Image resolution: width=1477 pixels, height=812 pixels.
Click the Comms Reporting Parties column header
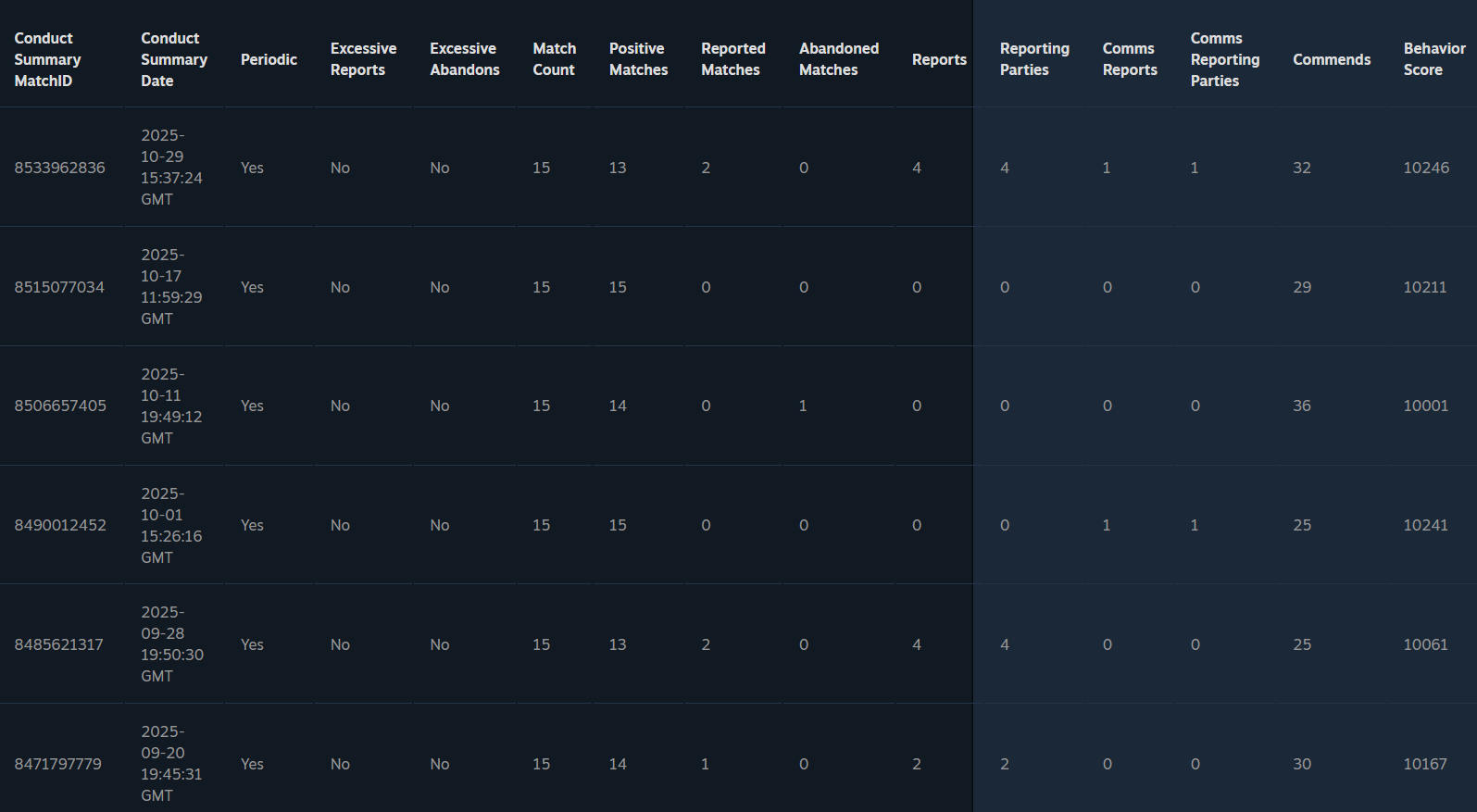click(1225, 59)
